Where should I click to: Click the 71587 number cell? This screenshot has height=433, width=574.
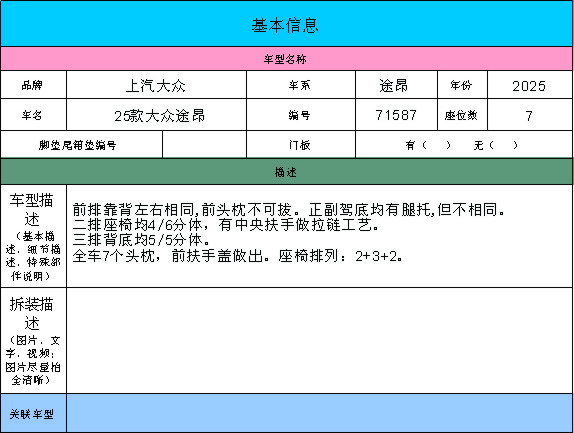(x=396, y=115)
